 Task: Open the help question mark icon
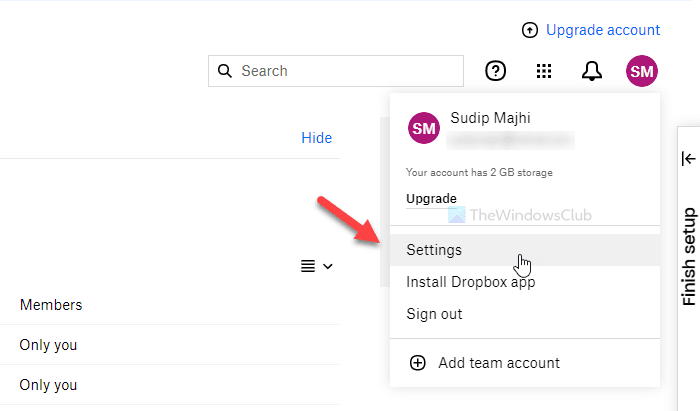(496, 71)
